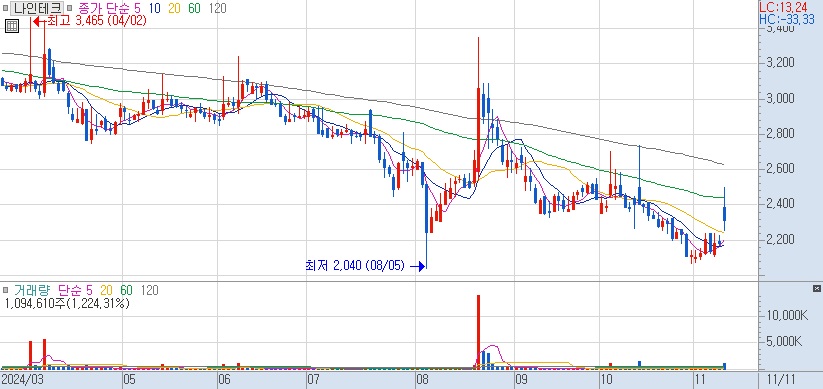The width and height of the screenshot is (823, 389).
Task: Click the HC:-33,33 indicator
Action: point(788,19)
